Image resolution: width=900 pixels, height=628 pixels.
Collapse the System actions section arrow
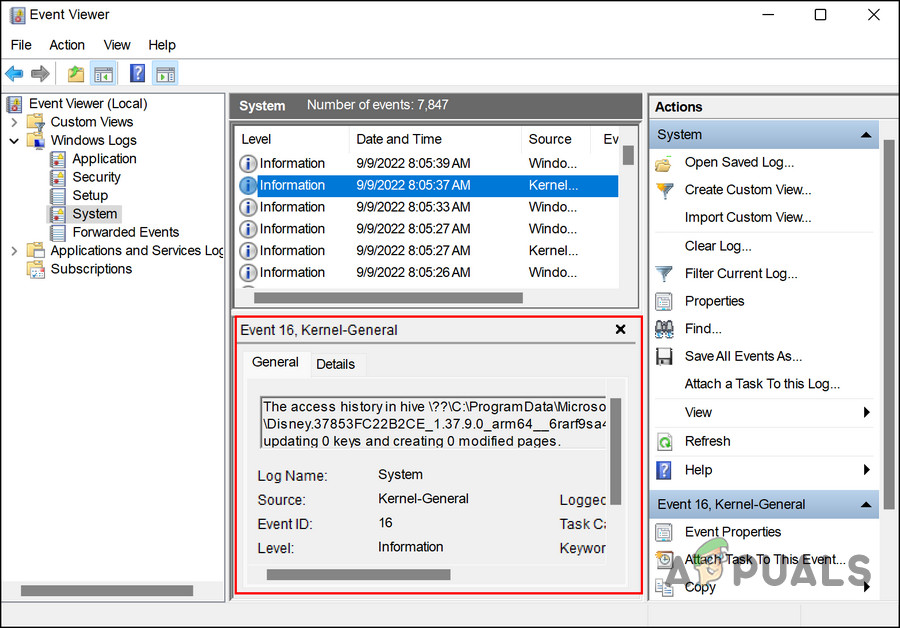pyautogui.click(x=866, y=135)
